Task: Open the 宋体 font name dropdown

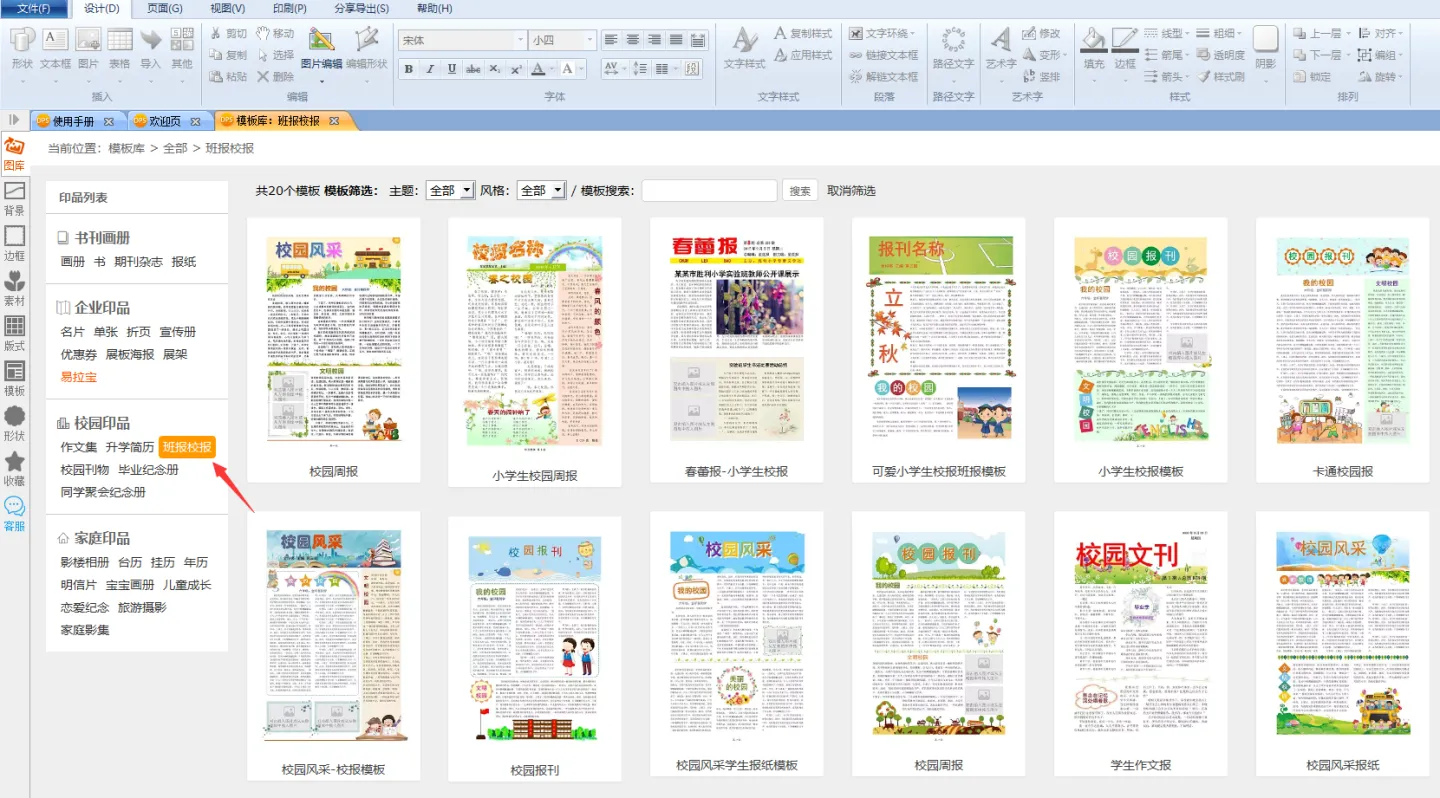Action: click(x=520, y=41)
